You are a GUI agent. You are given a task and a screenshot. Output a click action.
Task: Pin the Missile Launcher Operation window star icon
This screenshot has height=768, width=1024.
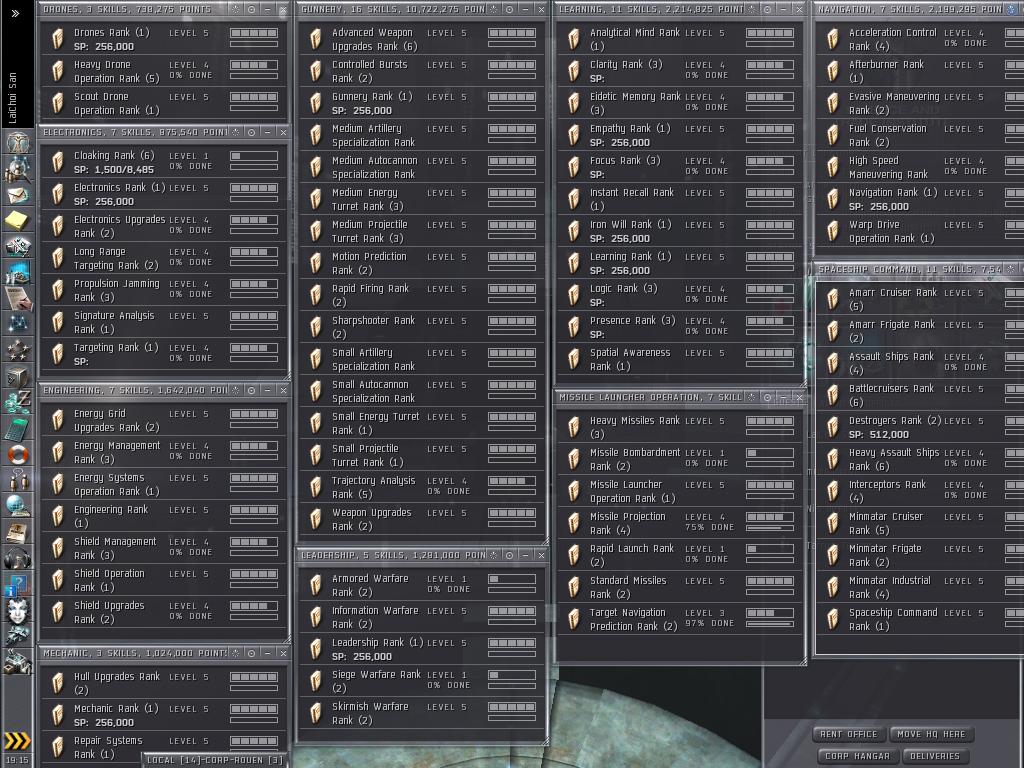click(x=752, y=397)
